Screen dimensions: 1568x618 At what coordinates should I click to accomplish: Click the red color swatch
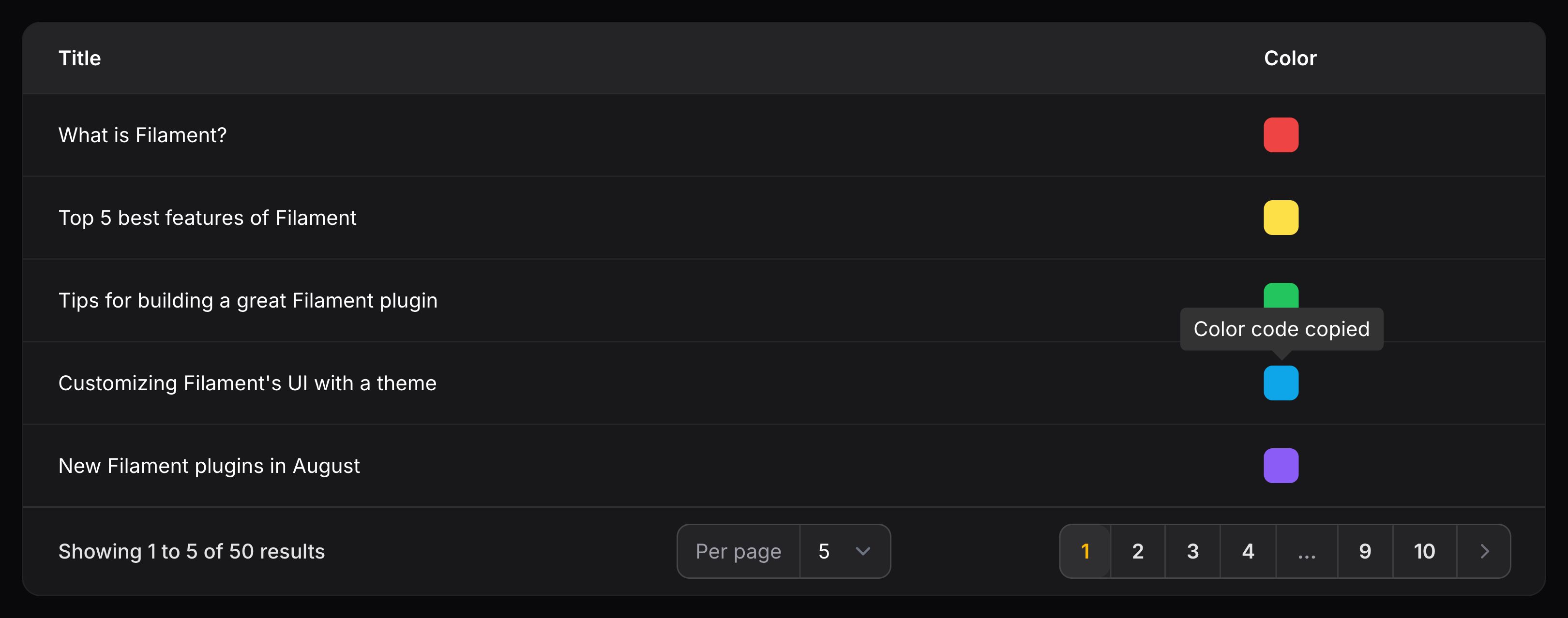click(1281, 135)
